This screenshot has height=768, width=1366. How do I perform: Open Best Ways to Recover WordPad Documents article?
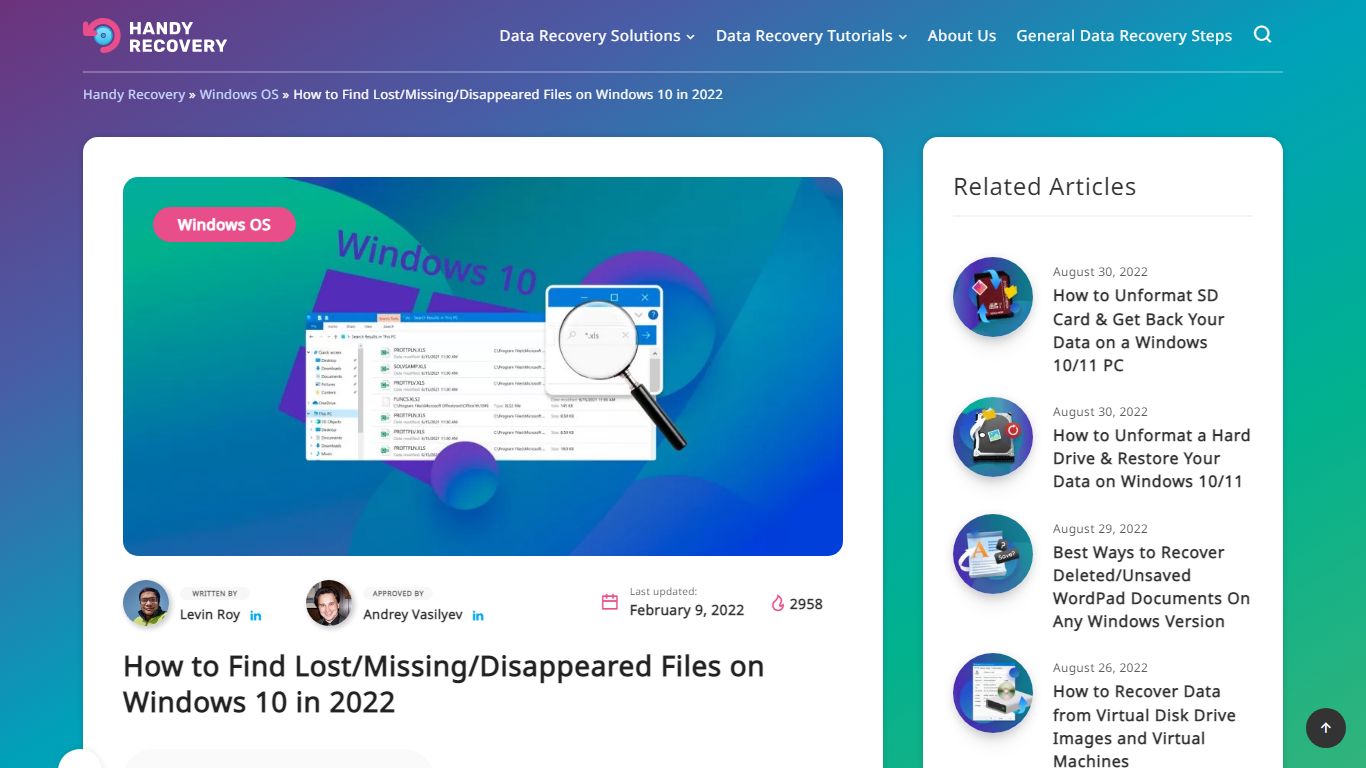point(1151,587)
